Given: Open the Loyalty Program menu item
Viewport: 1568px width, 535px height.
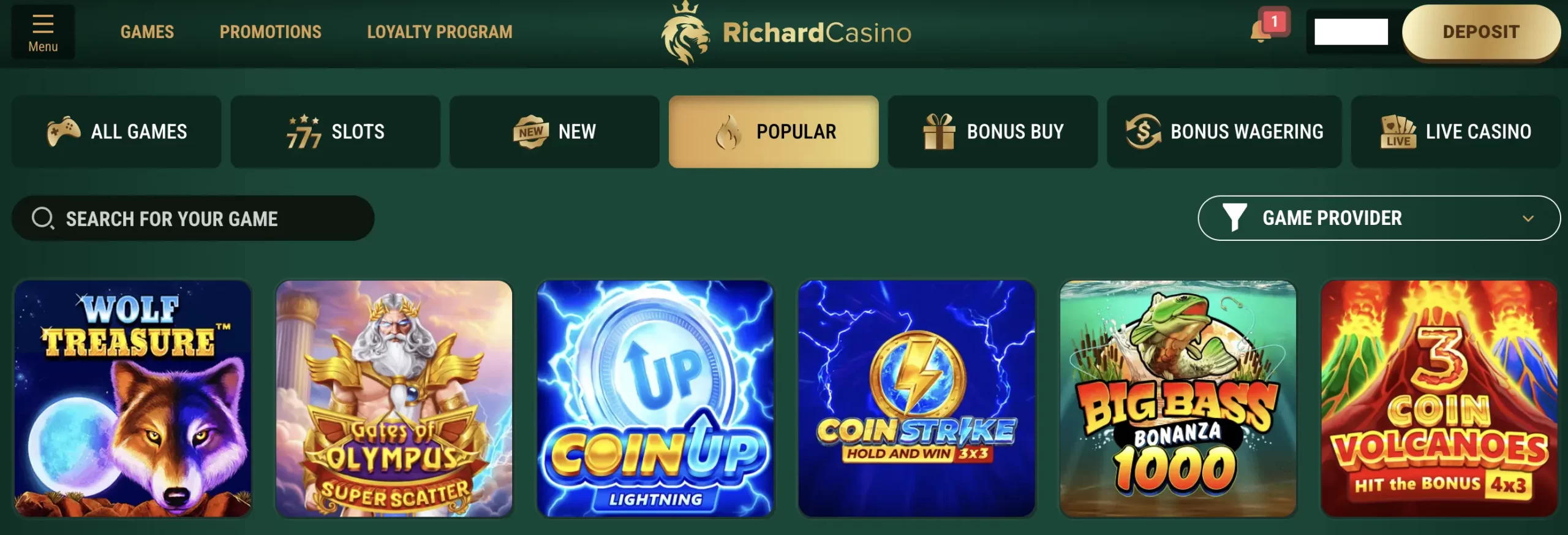Looking at the screenshot, I should point(440,32).
